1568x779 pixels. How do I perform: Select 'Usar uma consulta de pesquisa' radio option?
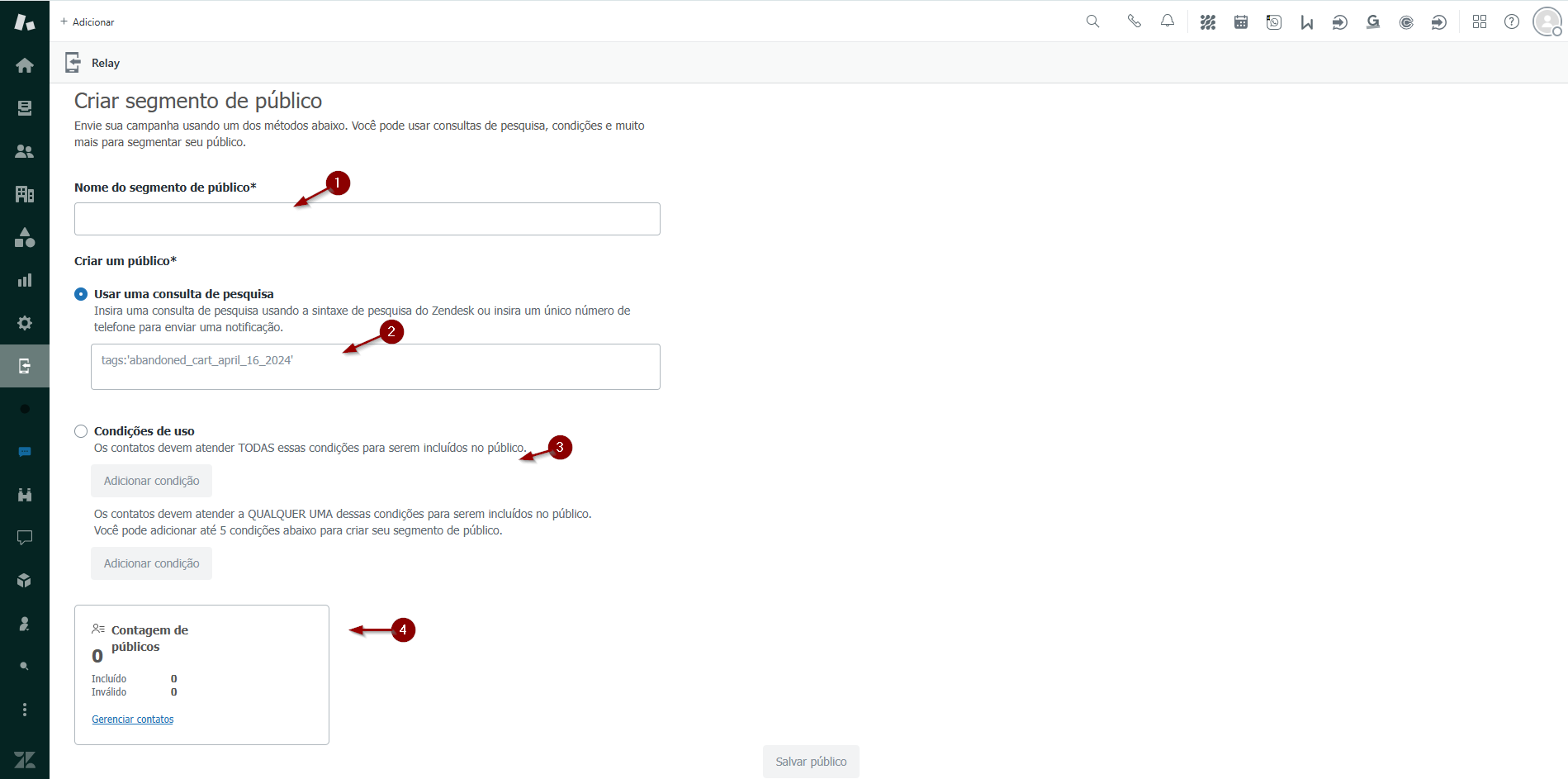81,294
